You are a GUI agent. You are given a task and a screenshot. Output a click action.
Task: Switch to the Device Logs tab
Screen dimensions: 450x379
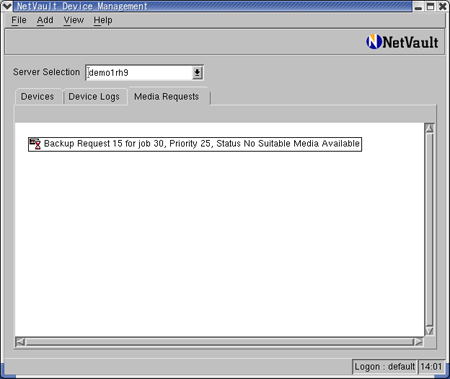[x=94, y=97]
